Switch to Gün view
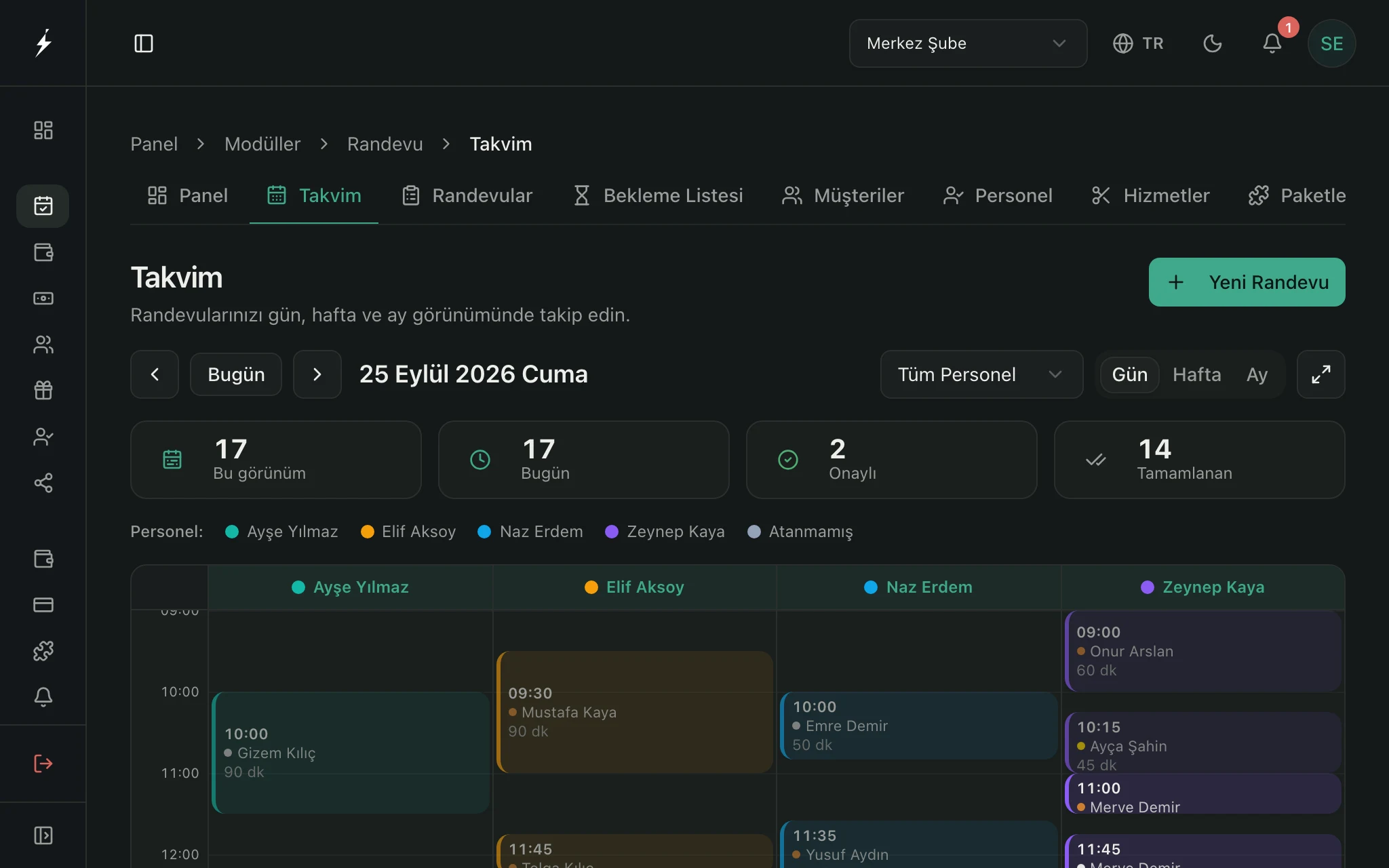Viewport: 1389px width, 868px height. (1130, 374)
